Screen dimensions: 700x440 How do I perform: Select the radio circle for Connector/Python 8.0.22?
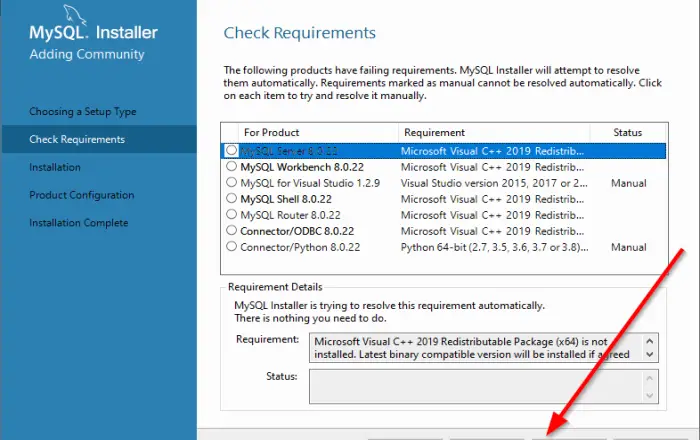click(x=231, y=246)
